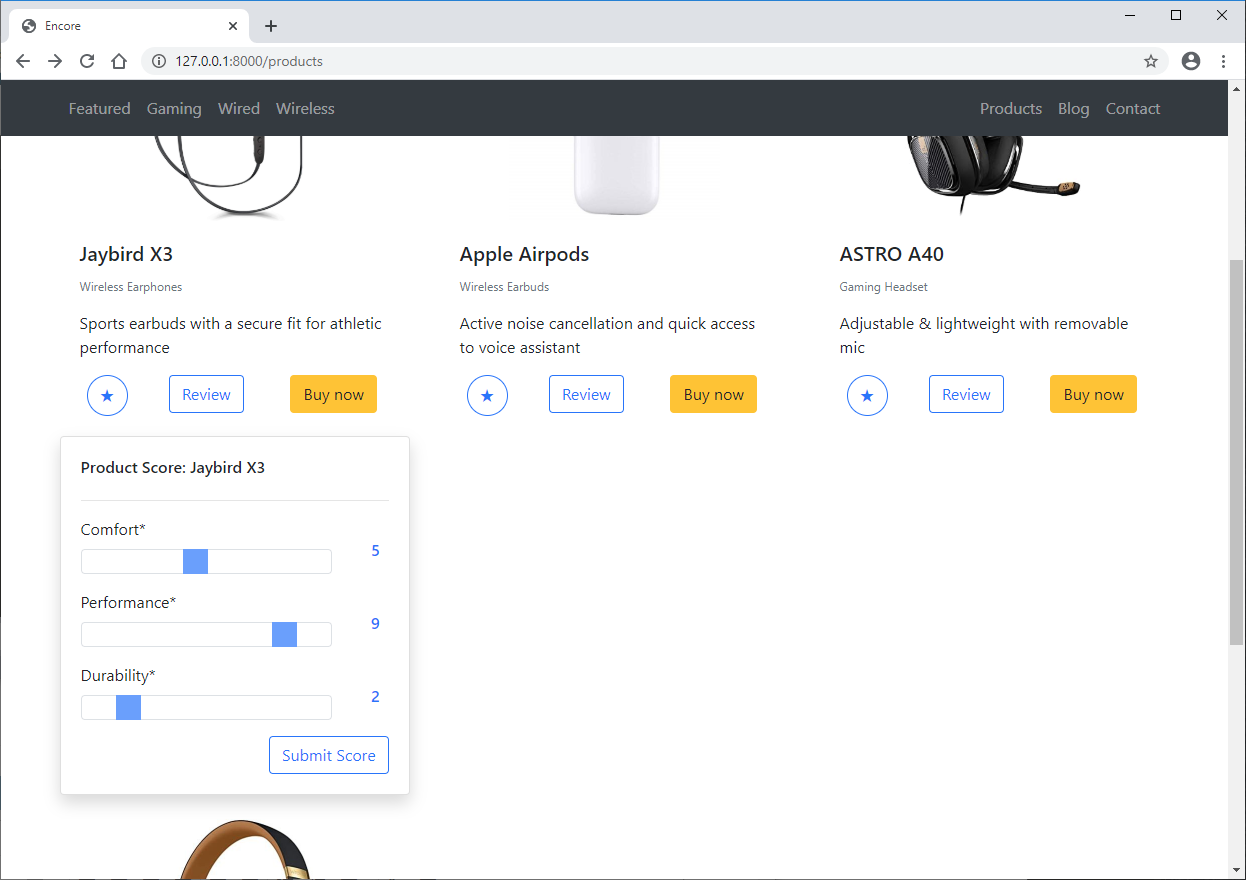The image size is (1246, 880).
Task: Submit the Jaybird X3 score
Action: [x=328, y=755]
